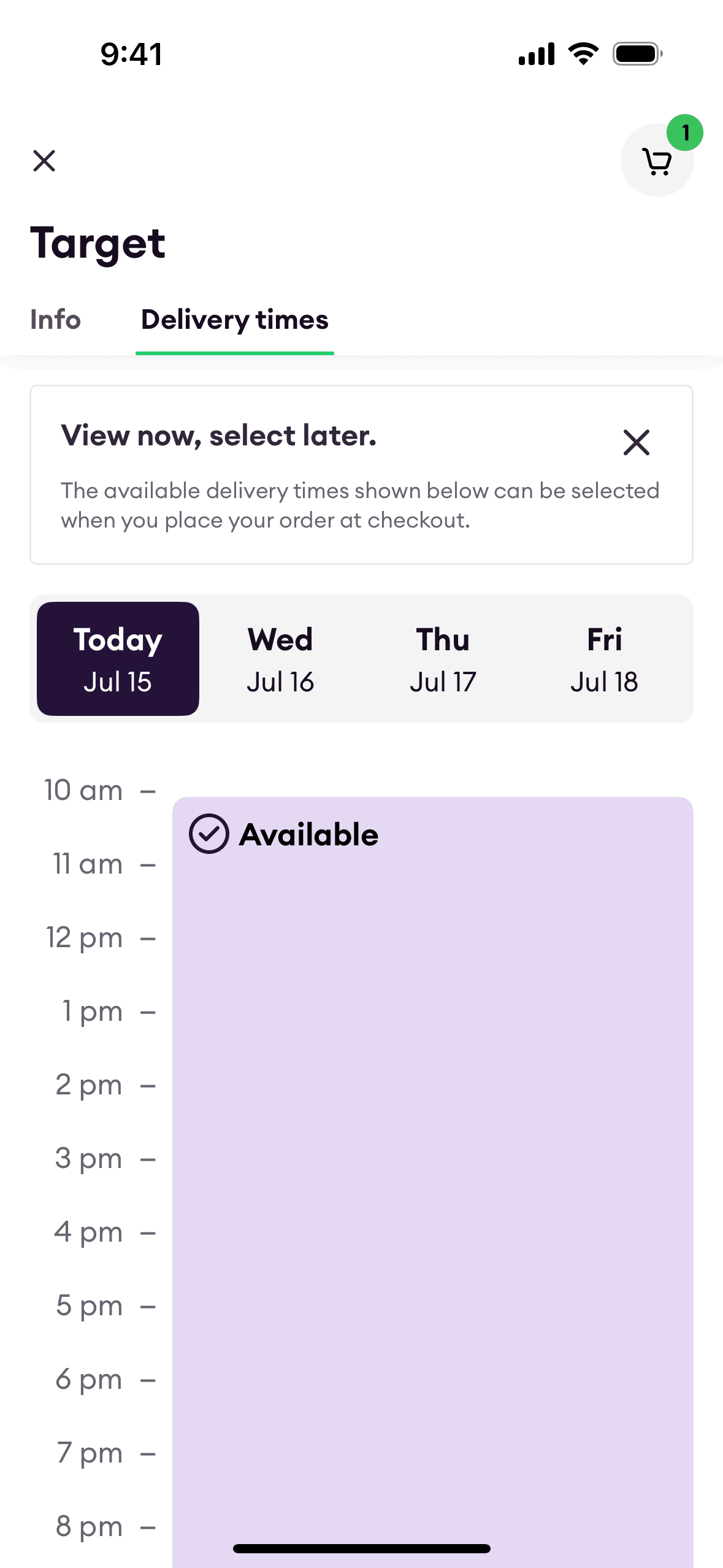Click the cart badge showing 1 item
The height and width of the screenshot is (1568, 723).
tap(685, 132)
